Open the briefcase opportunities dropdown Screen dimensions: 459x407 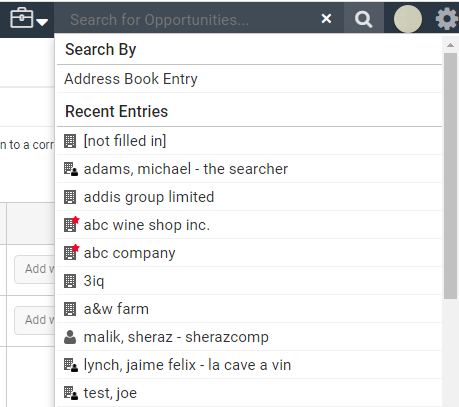[x=29, y=19]
